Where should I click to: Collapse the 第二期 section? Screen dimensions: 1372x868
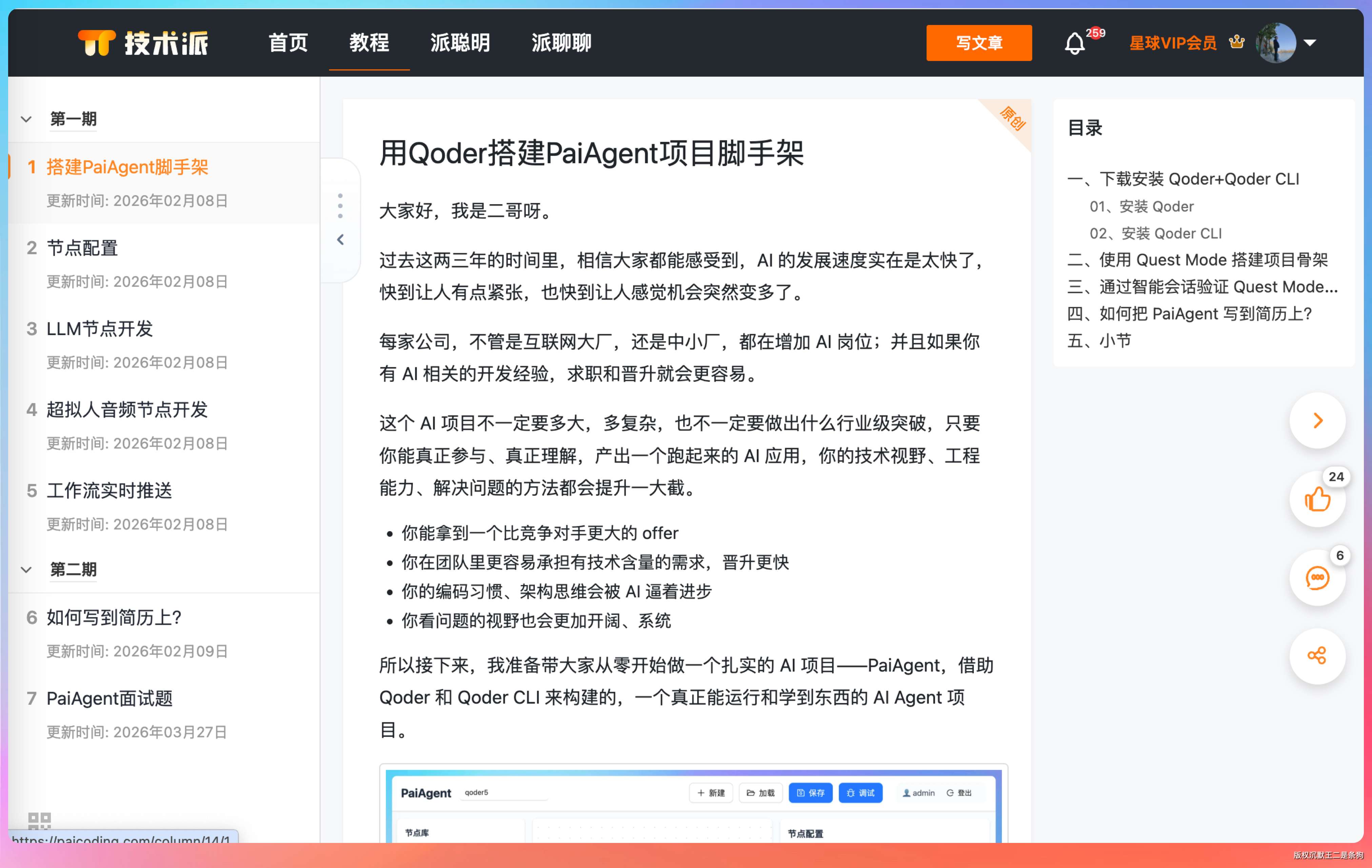tap(26, 570)
